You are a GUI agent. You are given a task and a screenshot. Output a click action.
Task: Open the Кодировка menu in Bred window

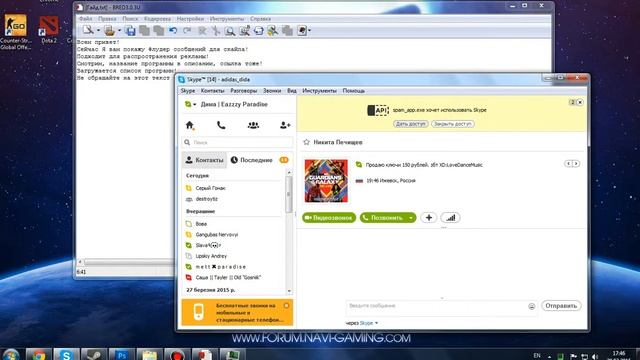[158, 19]
